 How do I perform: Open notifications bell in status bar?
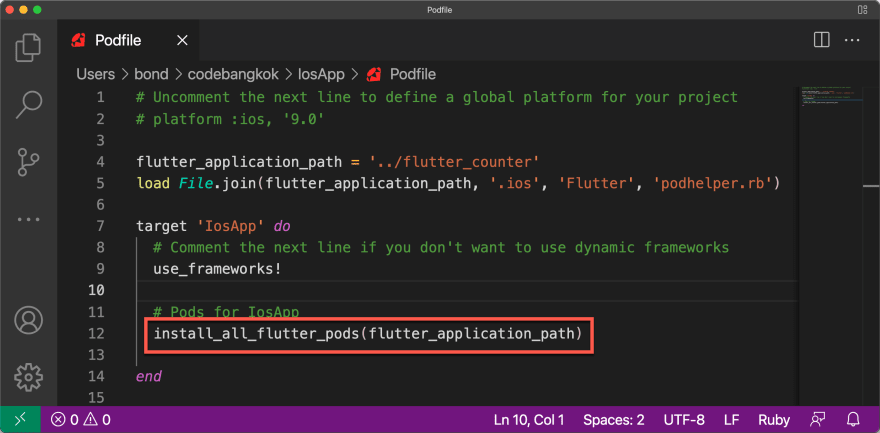coord(853,420)
